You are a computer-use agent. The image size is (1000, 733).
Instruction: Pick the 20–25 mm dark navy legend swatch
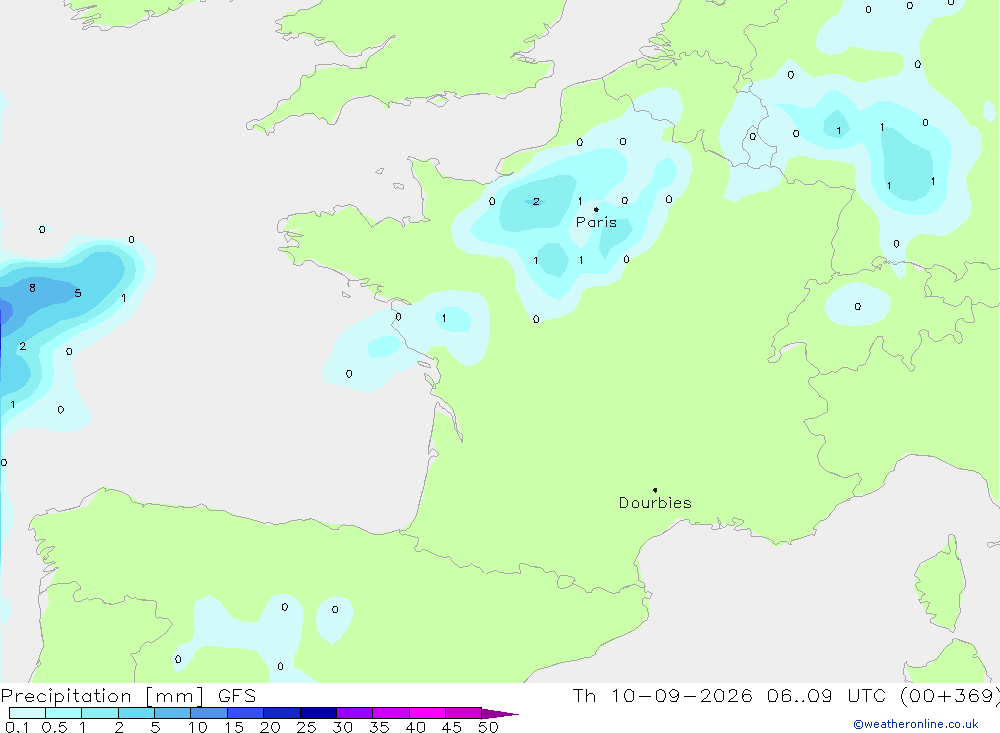[x=318, y=713]
